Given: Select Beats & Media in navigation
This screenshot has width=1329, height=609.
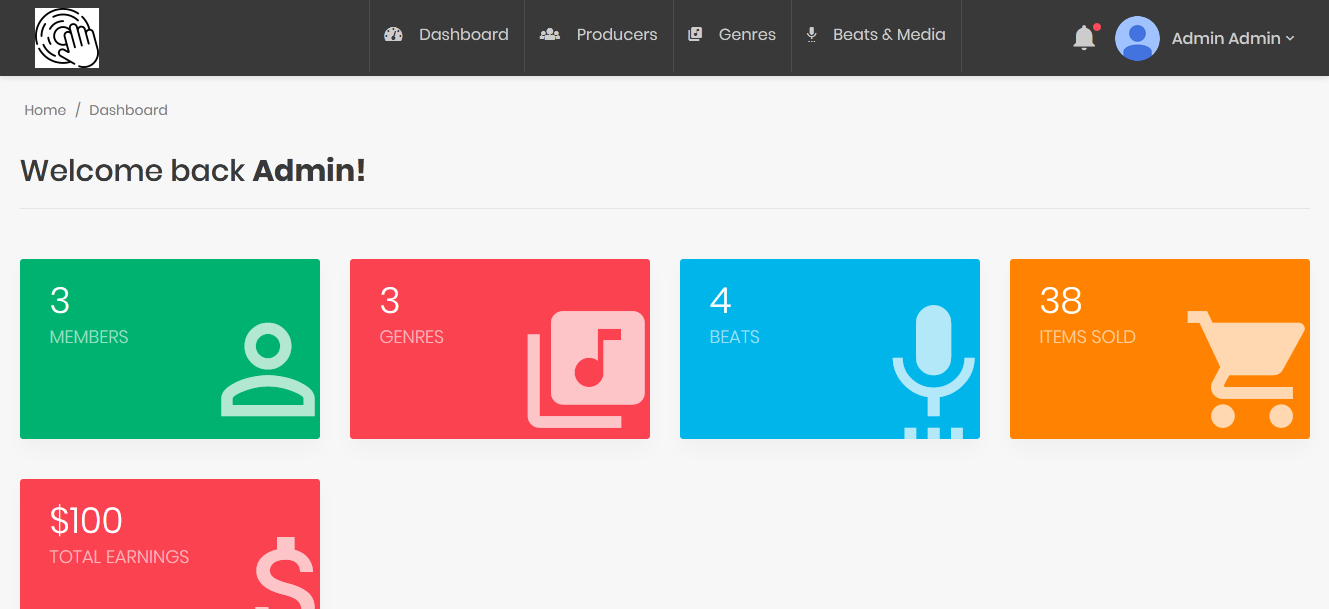Looking at the screenshot, I should click(889, 35).
